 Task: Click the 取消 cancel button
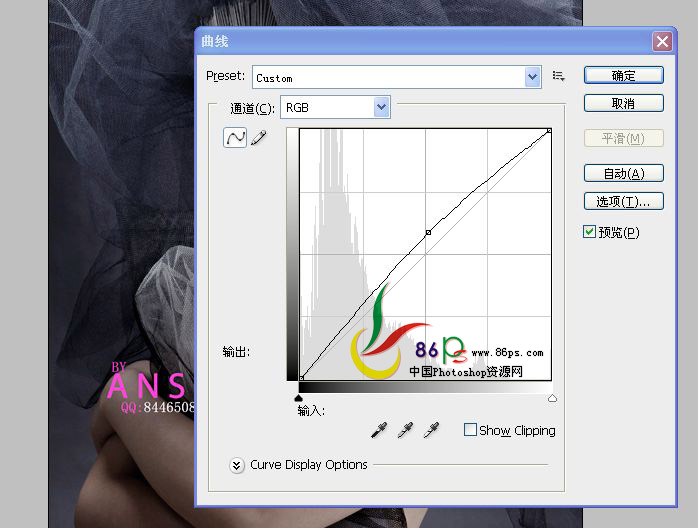point(623,103)
